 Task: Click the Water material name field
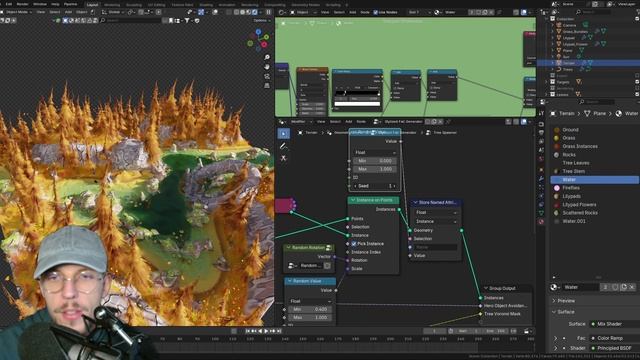tap(581, 287)
